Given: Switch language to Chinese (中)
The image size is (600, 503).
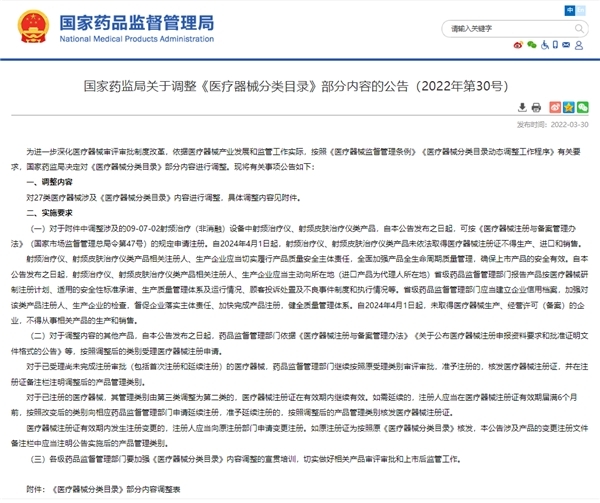Looking at the screenshot, I should 570,10.
